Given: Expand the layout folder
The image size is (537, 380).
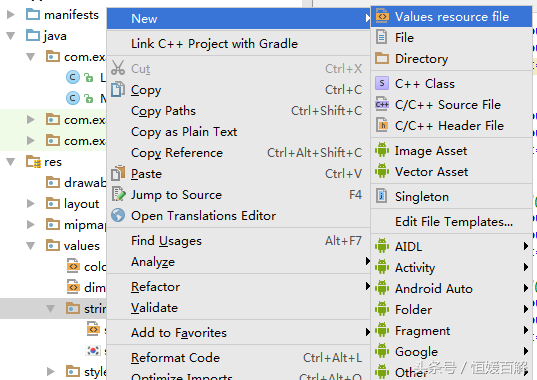Looking at the screenshot, I should (30, 204).
